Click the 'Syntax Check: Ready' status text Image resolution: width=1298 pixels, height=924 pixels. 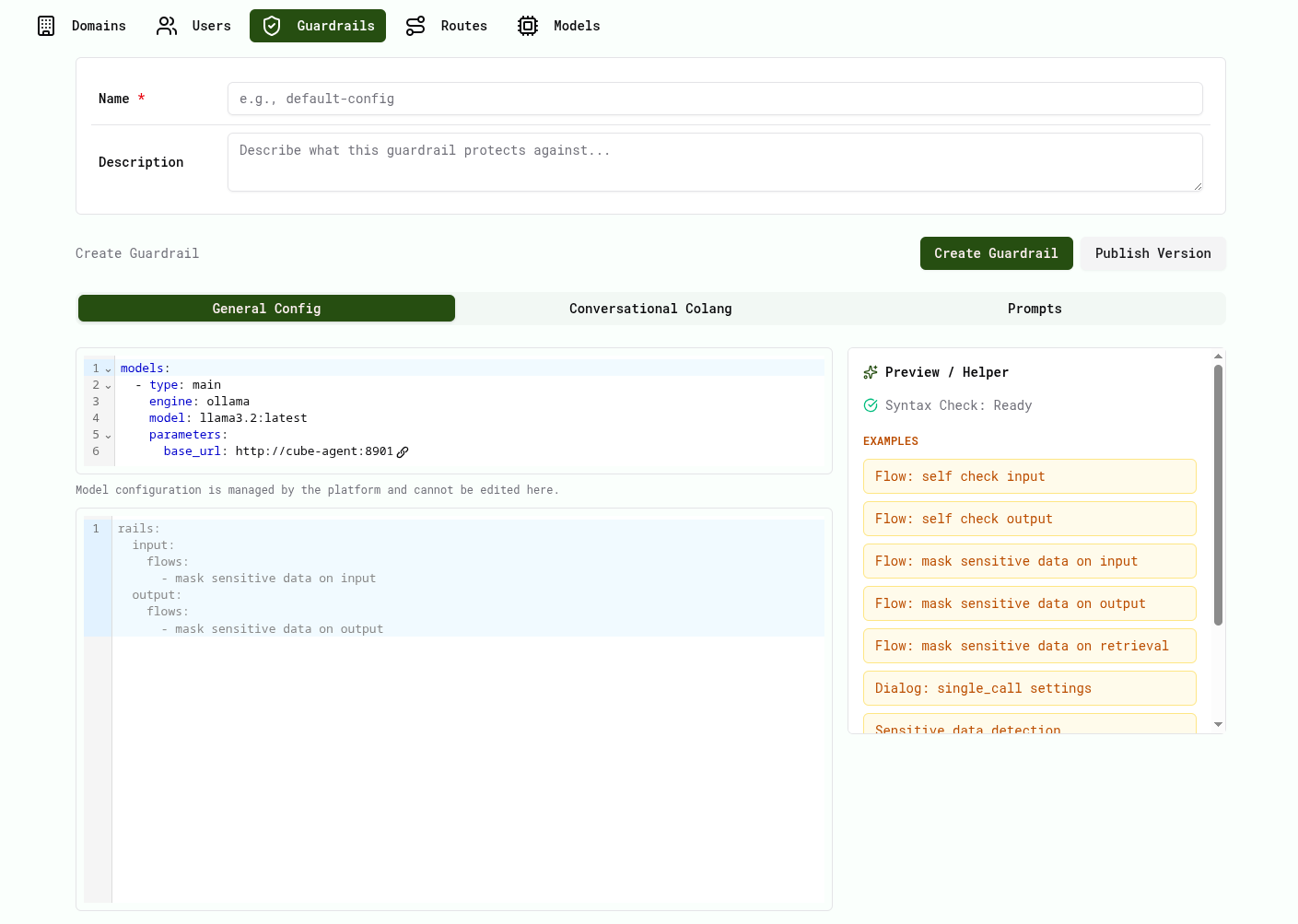click(x=958, y=405)
